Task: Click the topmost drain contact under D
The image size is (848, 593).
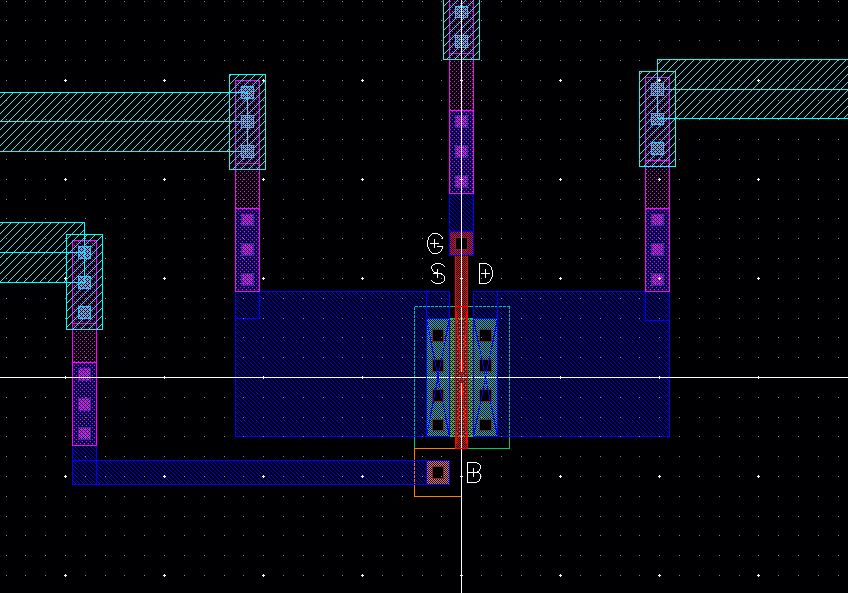Action: [485, 336]
